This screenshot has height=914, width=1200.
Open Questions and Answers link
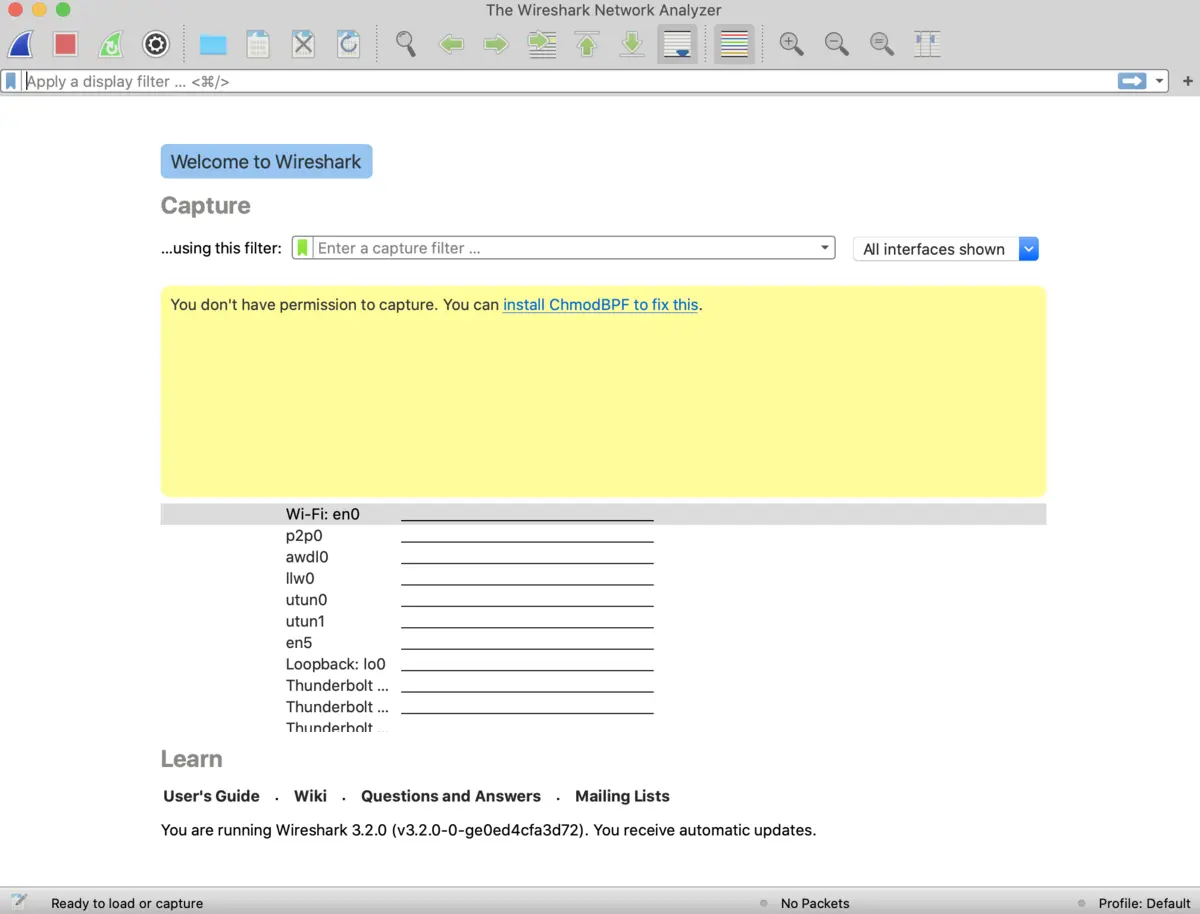pos(451,796)
